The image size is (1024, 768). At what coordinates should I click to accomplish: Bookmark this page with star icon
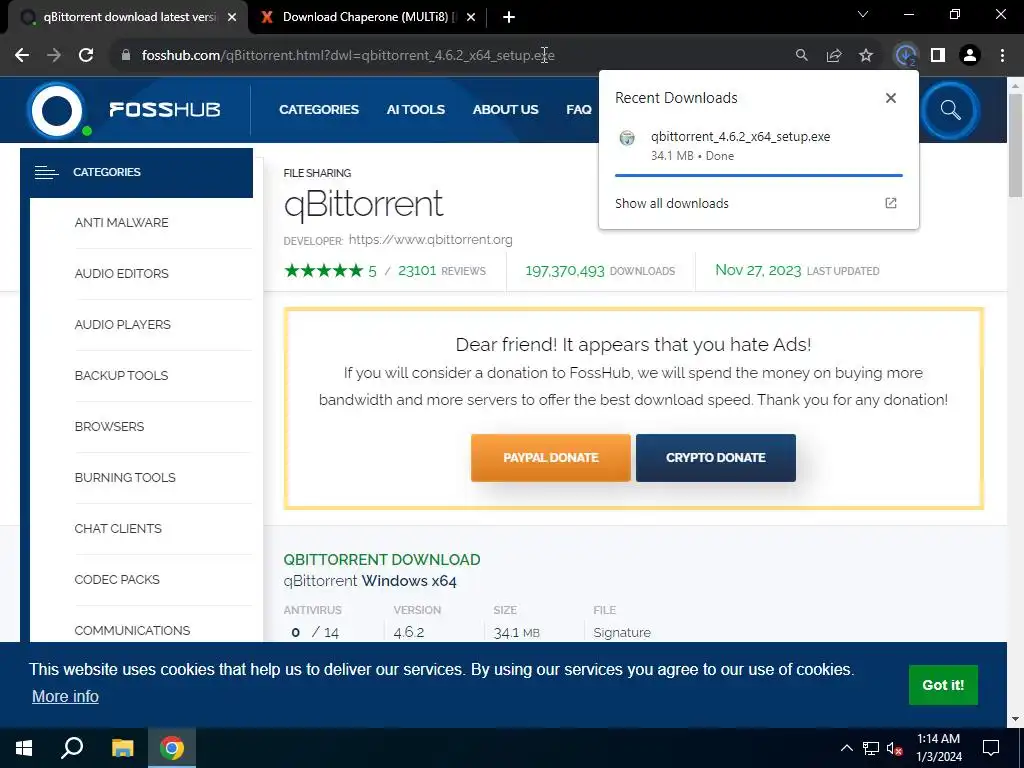coord(866,56)
